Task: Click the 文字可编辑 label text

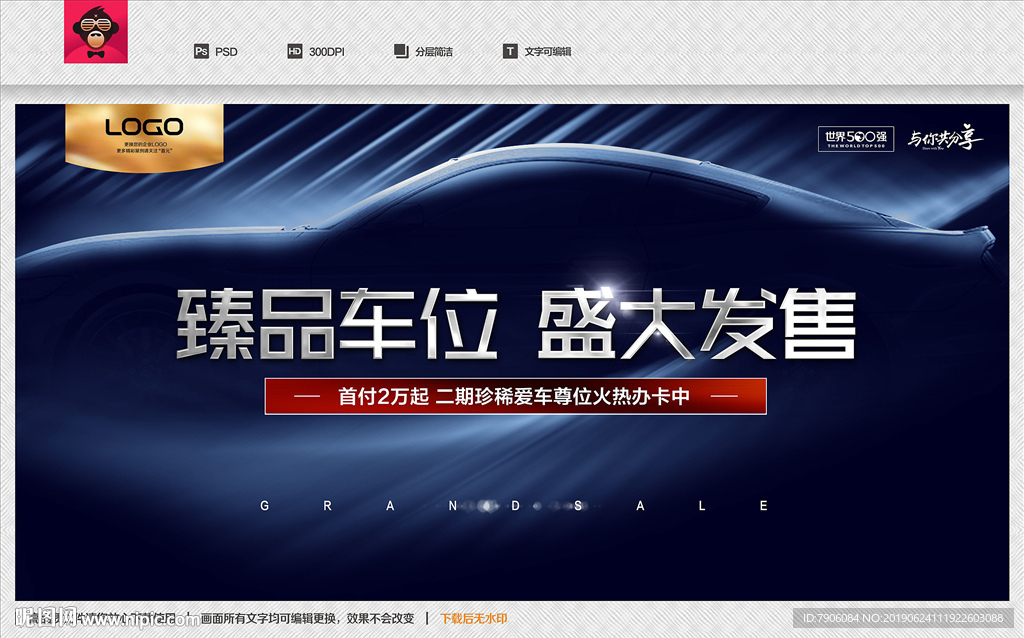Action: tap(548, 52)
